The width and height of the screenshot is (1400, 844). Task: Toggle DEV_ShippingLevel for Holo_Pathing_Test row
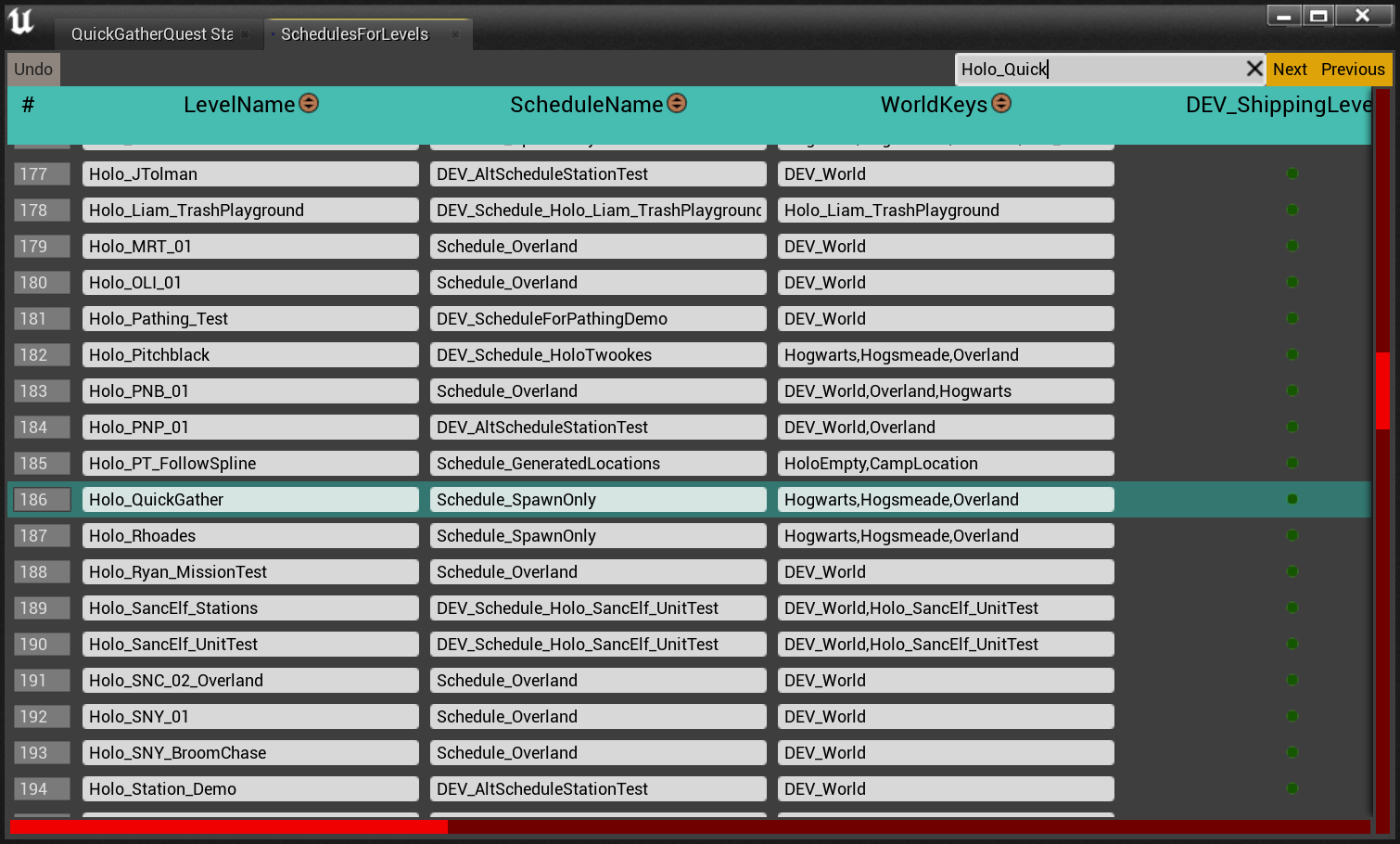(x=1292, y=318)
